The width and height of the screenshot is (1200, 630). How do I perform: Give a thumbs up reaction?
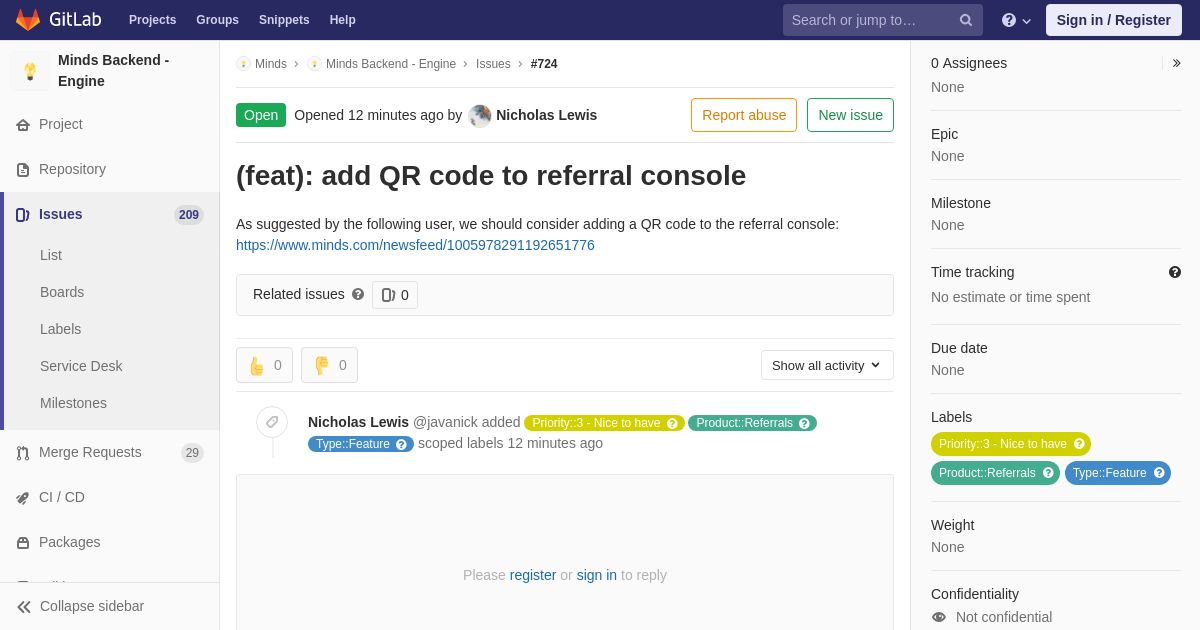coord(264,365)
